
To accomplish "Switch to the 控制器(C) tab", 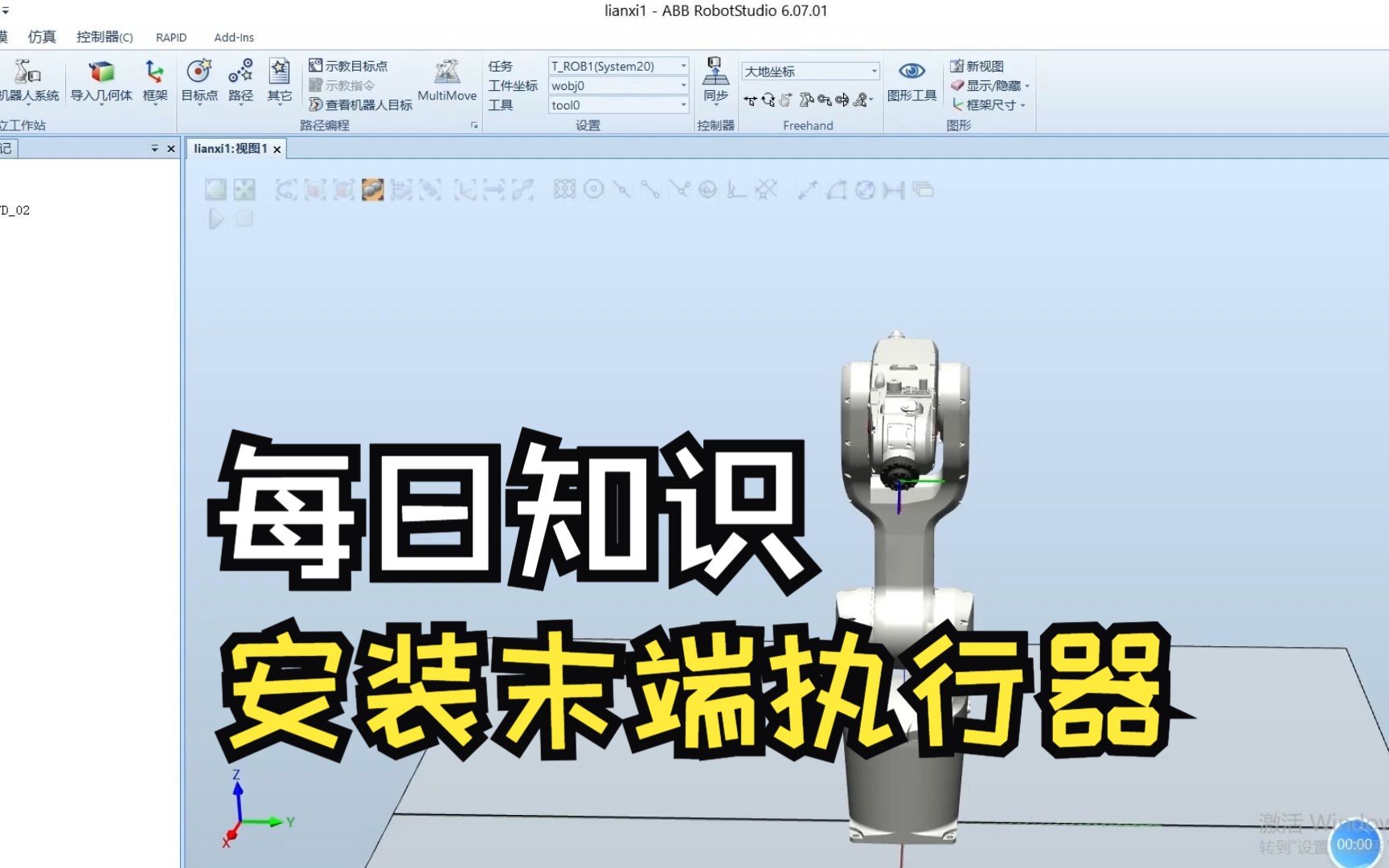I will 104,37.
